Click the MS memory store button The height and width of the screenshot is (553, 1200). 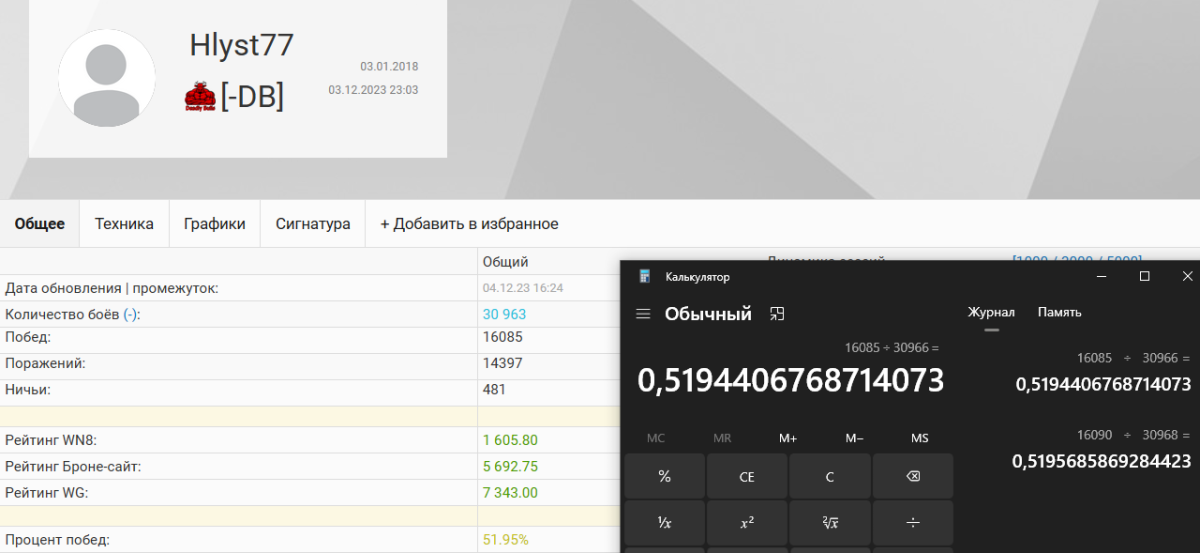(919, 438)
